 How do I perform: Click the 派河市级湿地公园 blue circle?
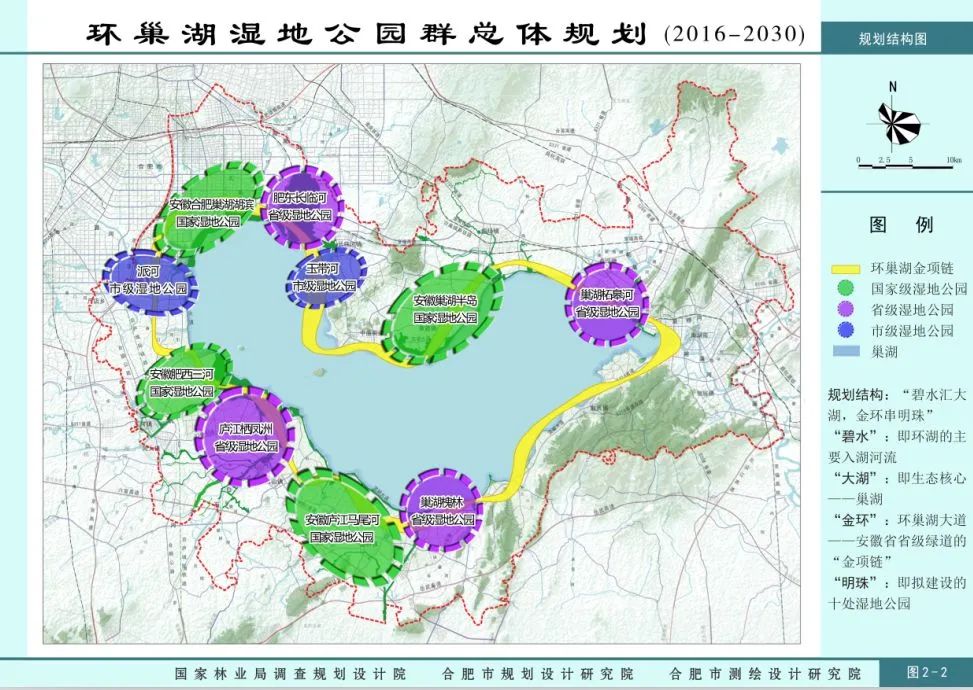click(x=148, y=281)
